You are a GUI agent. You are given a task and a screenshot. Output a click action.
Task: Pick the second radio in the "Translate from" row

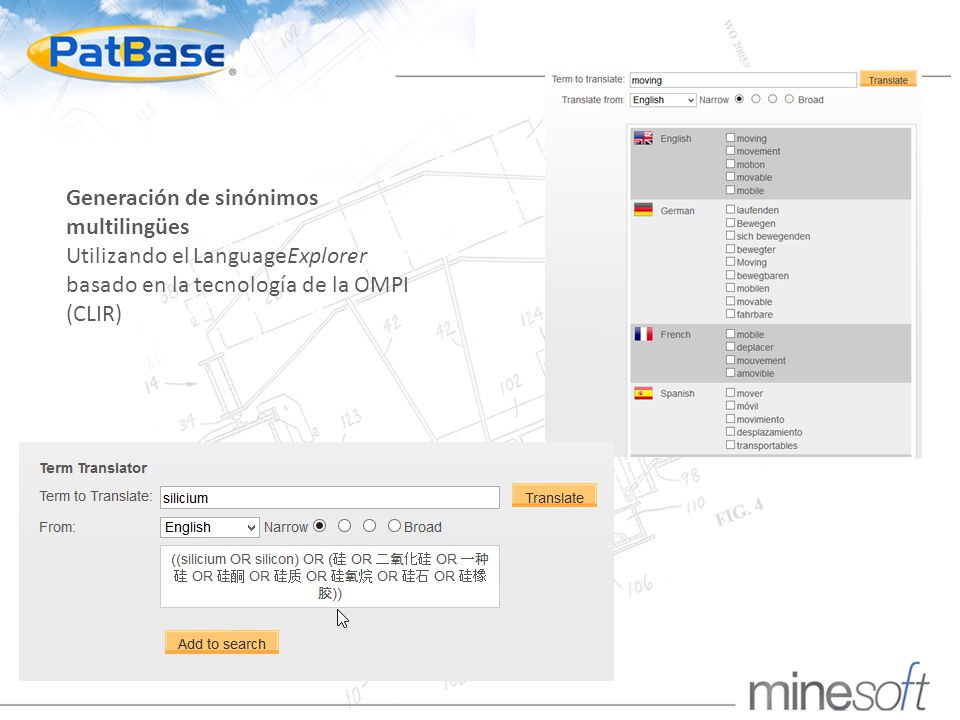click(756, 99)
